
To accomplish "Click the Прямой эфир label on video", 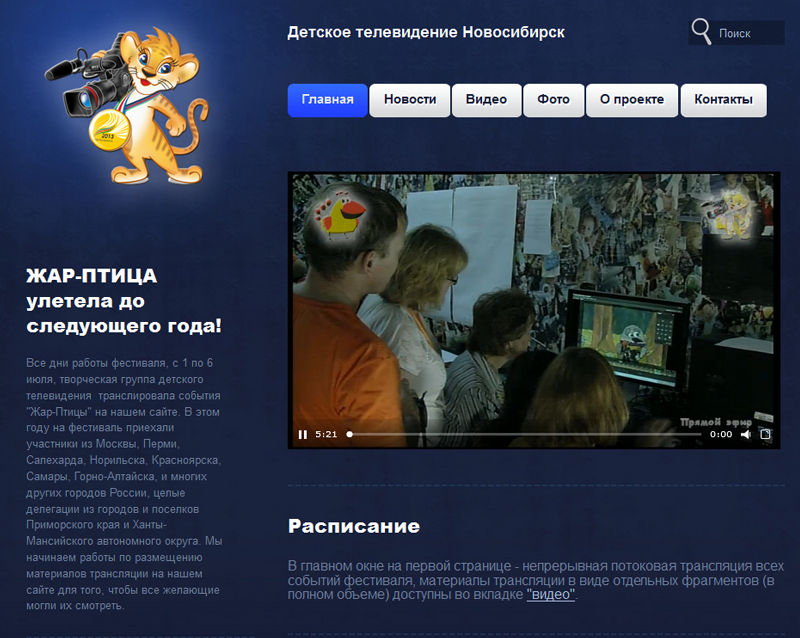I will (715, 422).
